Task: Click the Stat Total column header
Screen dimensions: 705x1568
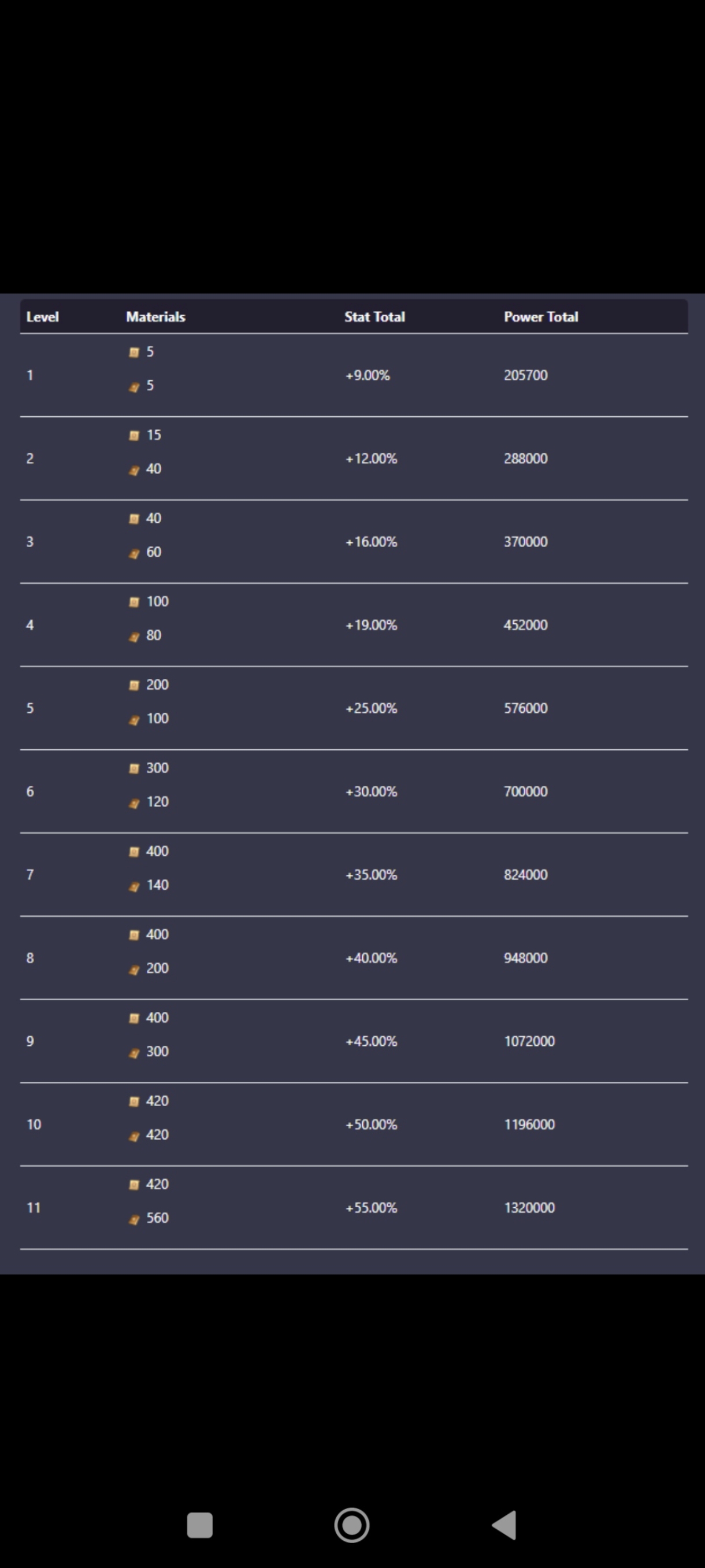Action: pyautogui.click(x=374, y=316)
